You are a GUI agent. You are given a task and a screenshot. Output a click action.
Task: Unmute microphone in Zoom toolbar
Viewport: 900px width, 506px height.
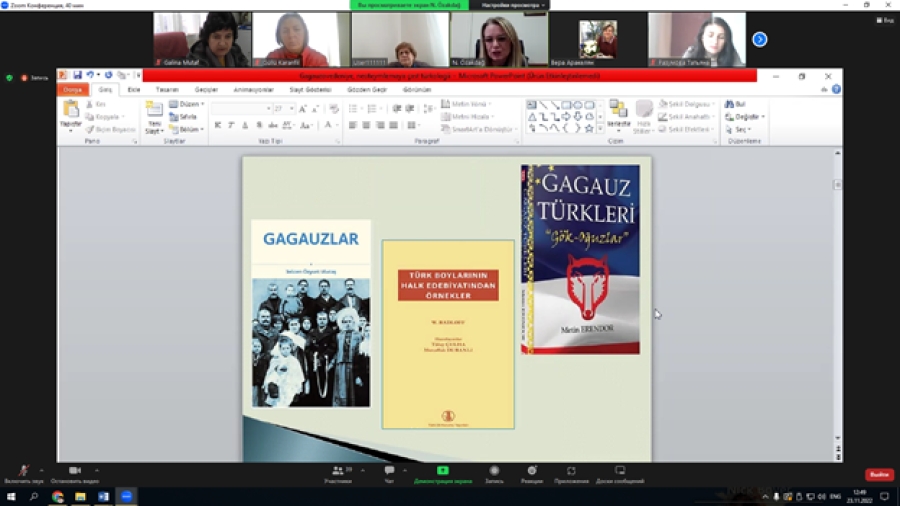click(x=24, y=471)
